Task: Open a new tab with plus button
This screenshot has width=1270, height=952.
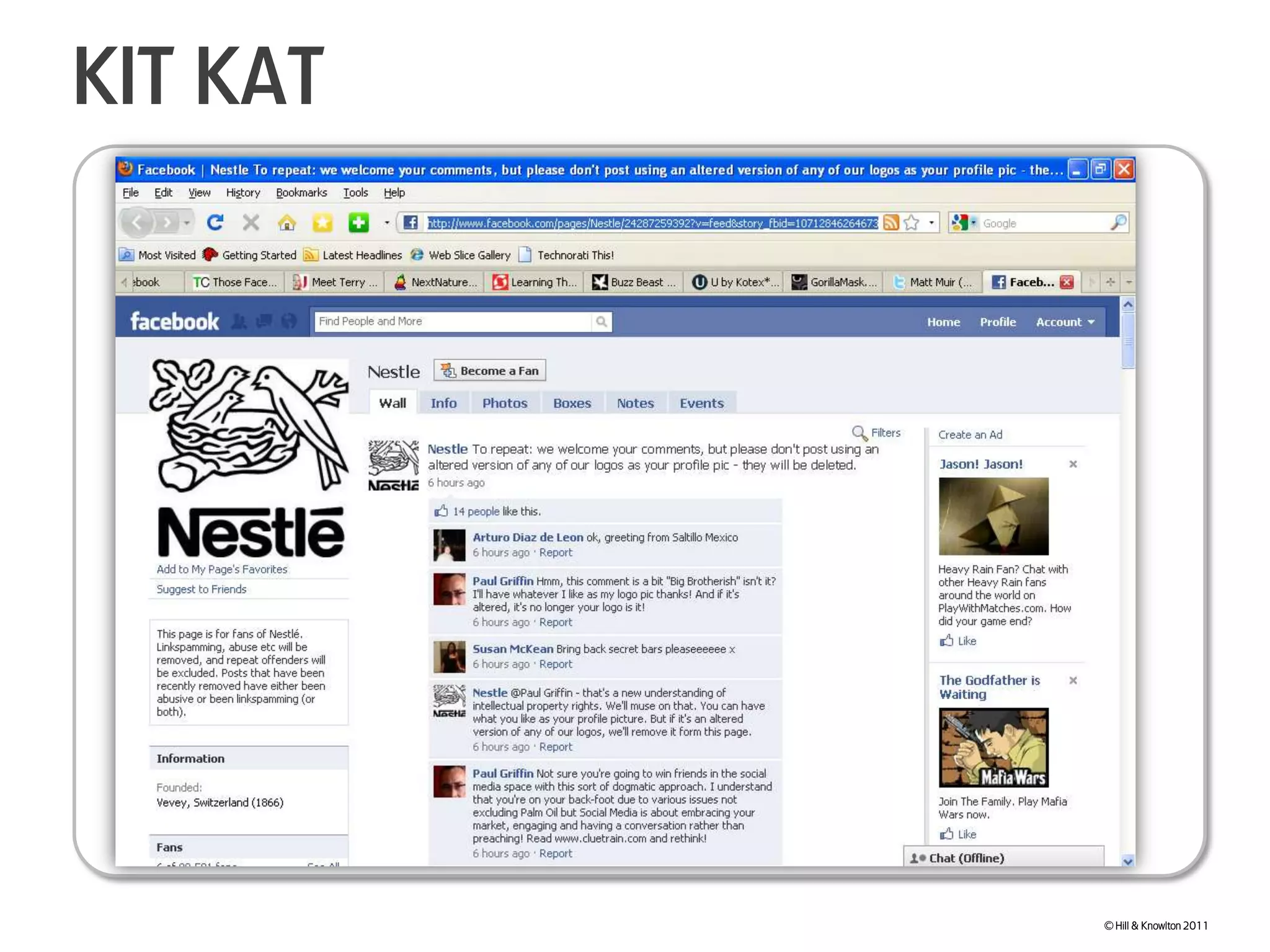Action: (1110, 282)
